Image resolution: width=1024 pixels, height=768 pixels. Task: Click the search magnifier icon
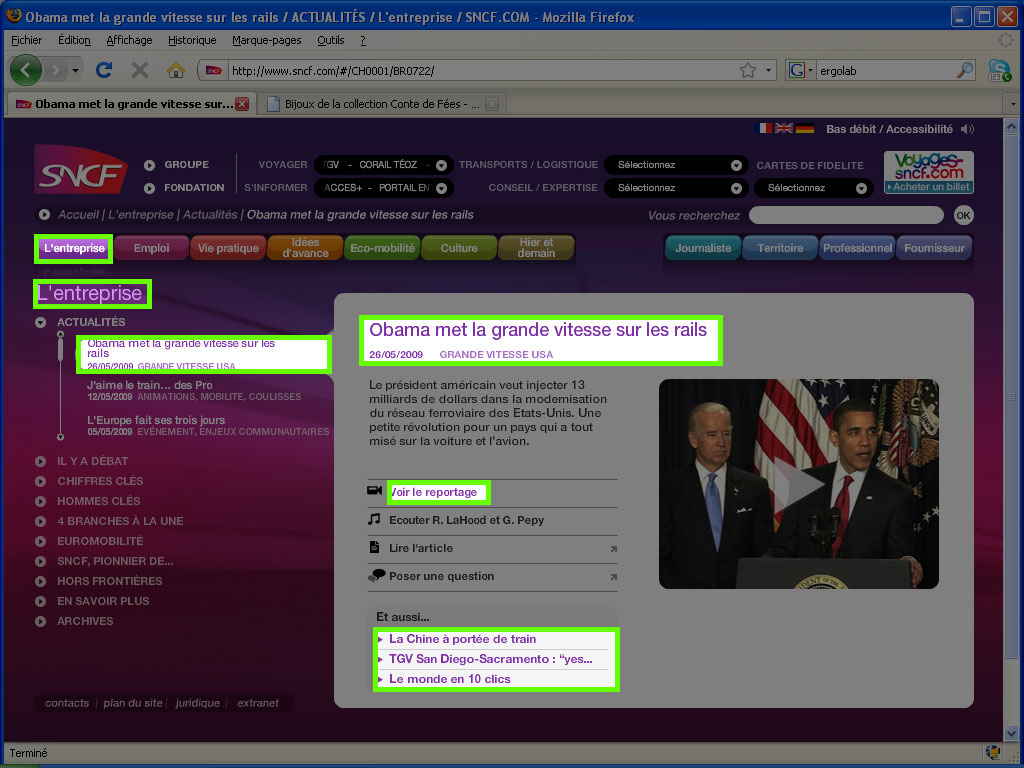964,70
